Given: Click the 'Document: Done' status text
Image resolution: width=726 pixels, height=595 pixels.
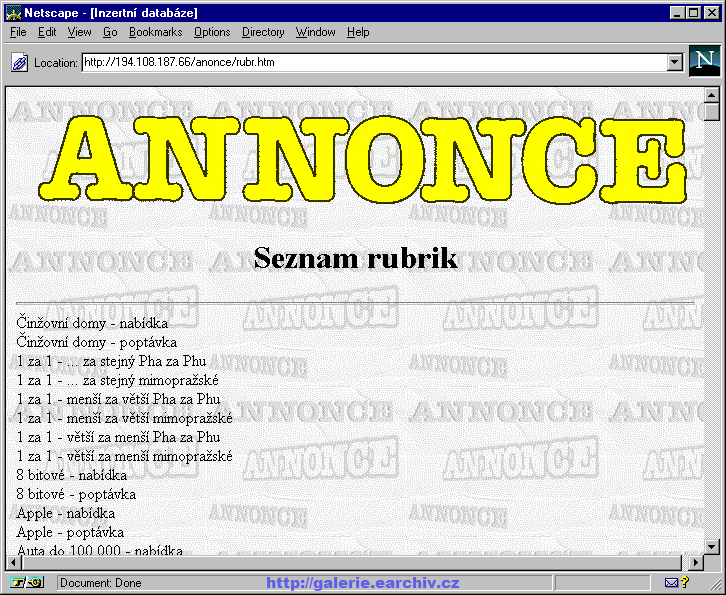Looking at the screenshot, I should click(x=100, y=582).
